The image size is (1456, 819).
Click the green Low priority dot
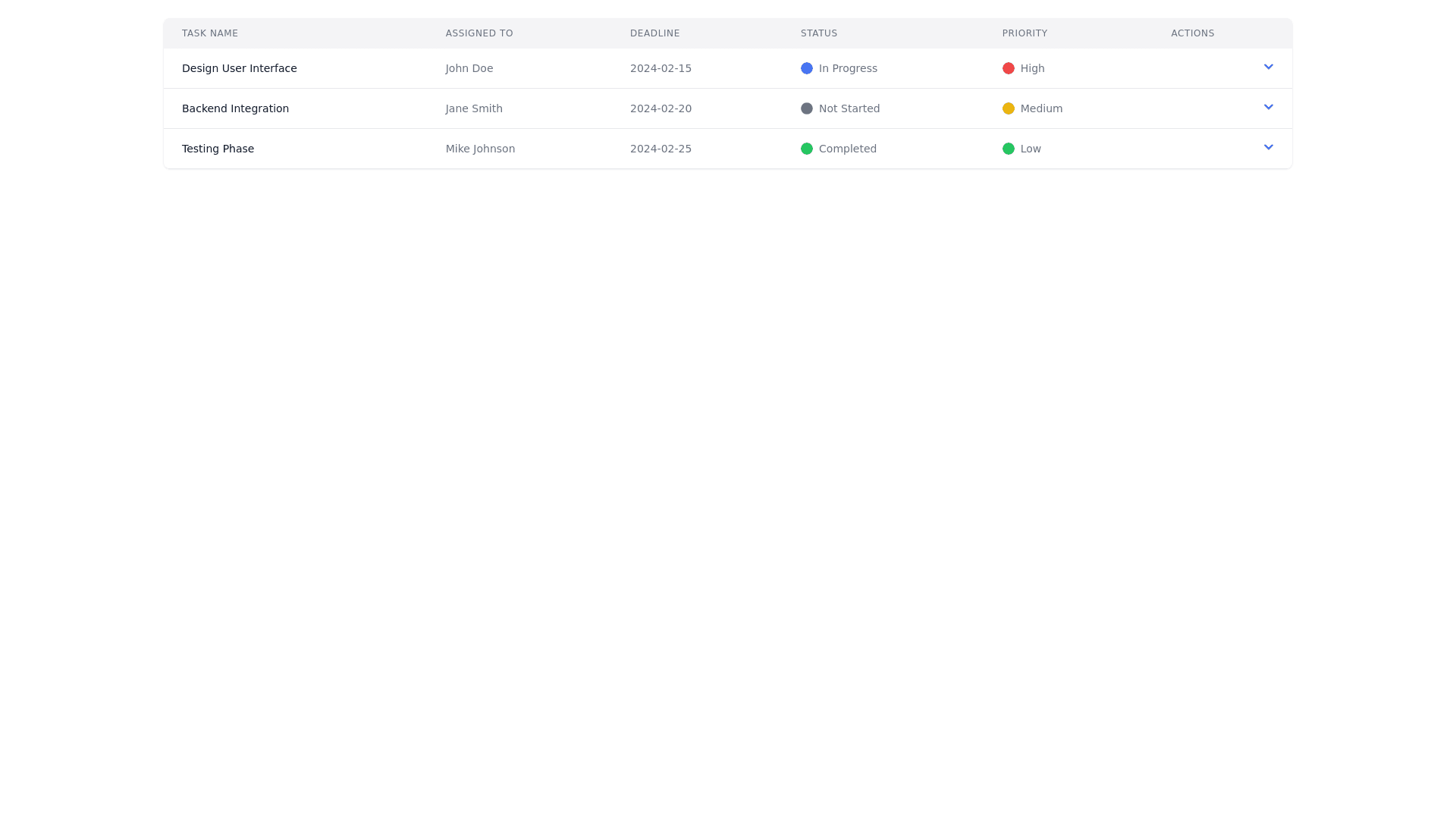click(x=1009, y=149)
